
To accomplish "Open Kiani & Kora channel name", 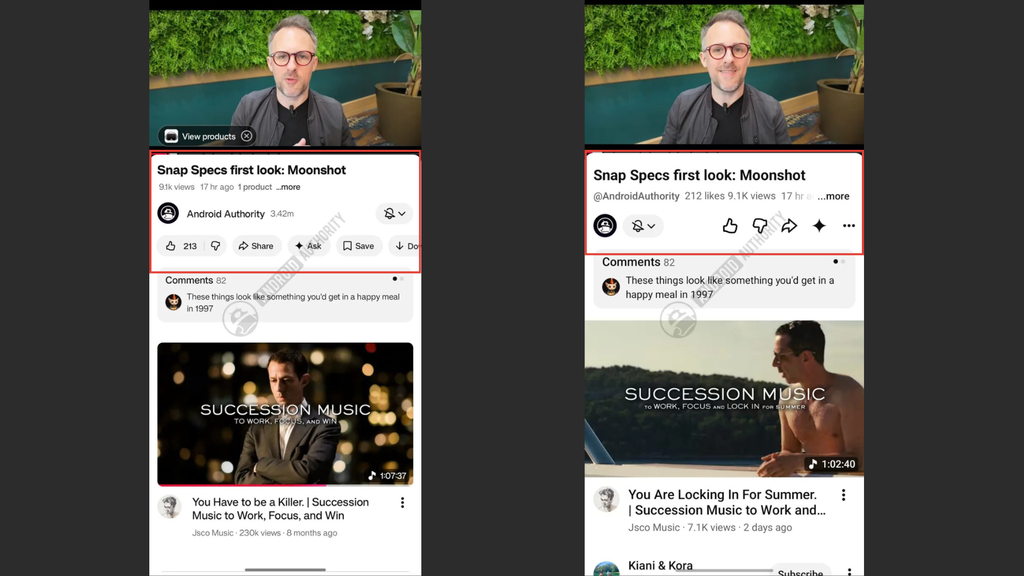I will (660, 566).
